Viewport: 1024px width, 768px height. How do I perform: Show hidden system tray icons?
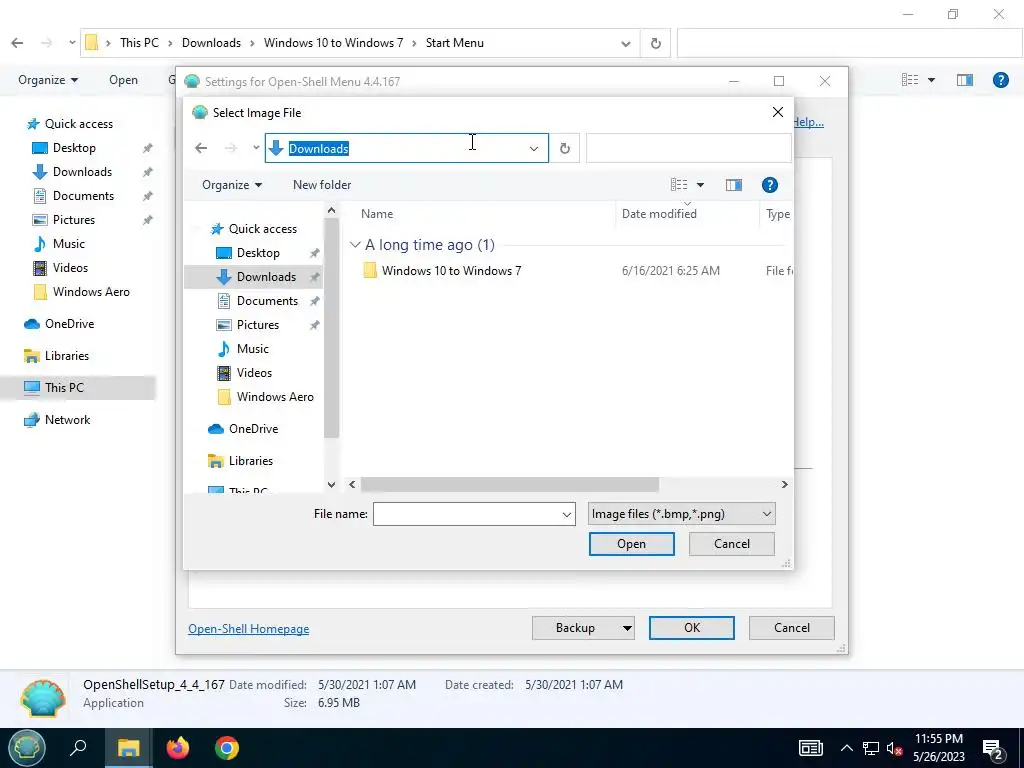click(x=846, y=748)
